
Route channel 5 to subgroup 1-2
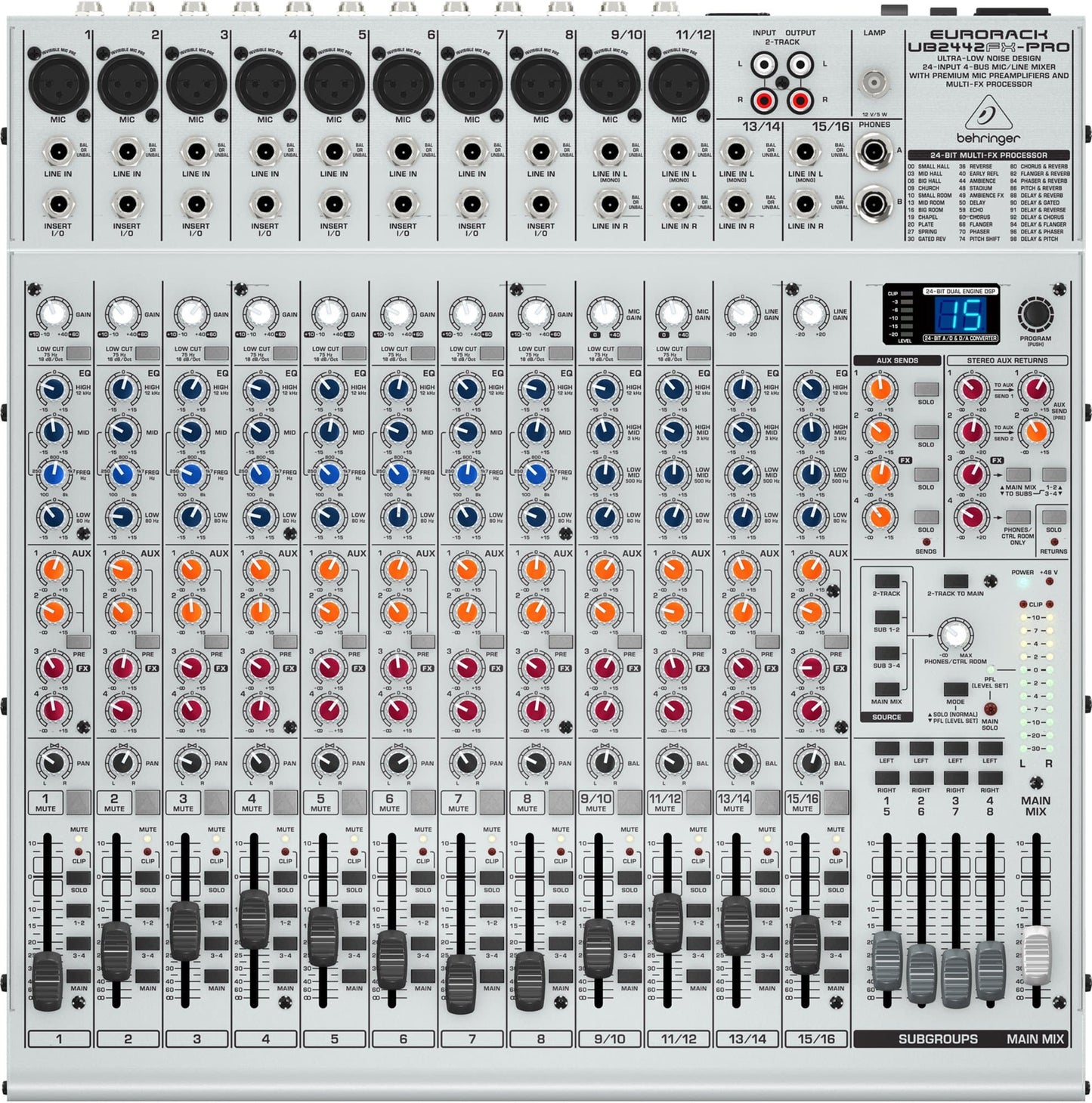click(354, 910)
